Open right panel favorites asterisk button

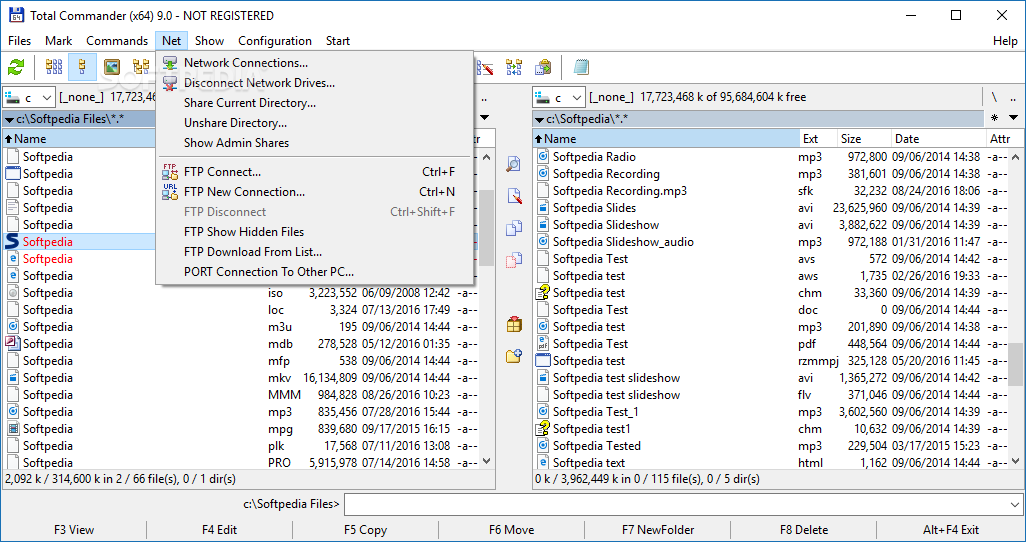(995, 118)
